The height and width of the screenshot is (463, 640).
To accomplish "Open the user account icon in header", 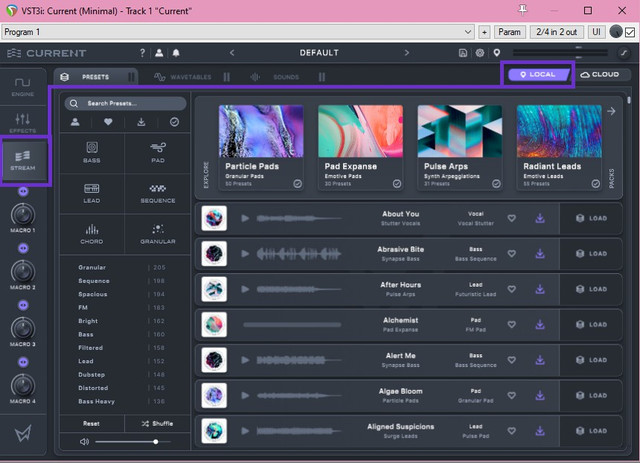I will (159, 53).
